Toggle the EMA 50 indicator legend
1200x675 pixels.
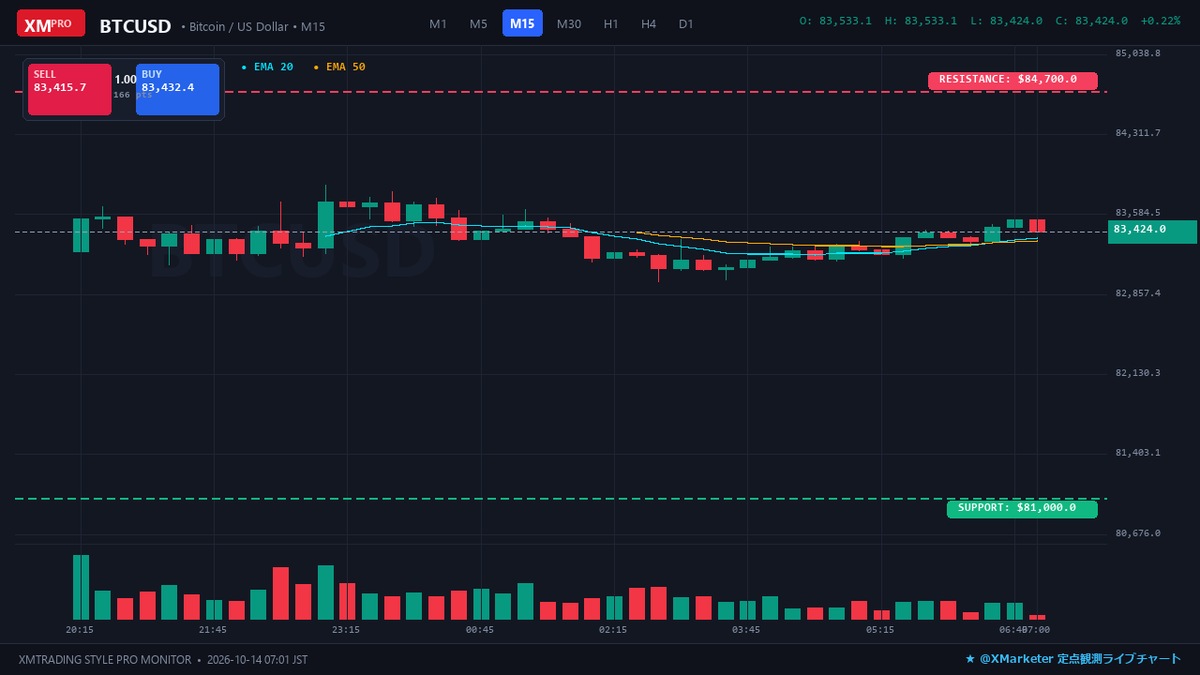(x=340, y=67)
